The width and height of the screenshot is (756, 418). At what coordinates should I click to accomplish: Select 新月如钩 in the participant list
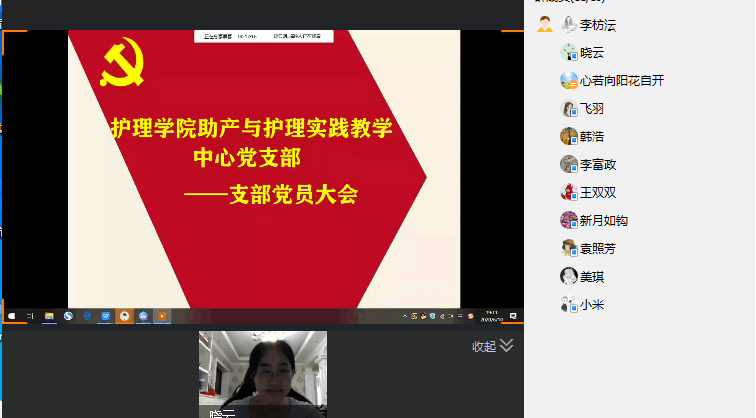coord(604,220)
